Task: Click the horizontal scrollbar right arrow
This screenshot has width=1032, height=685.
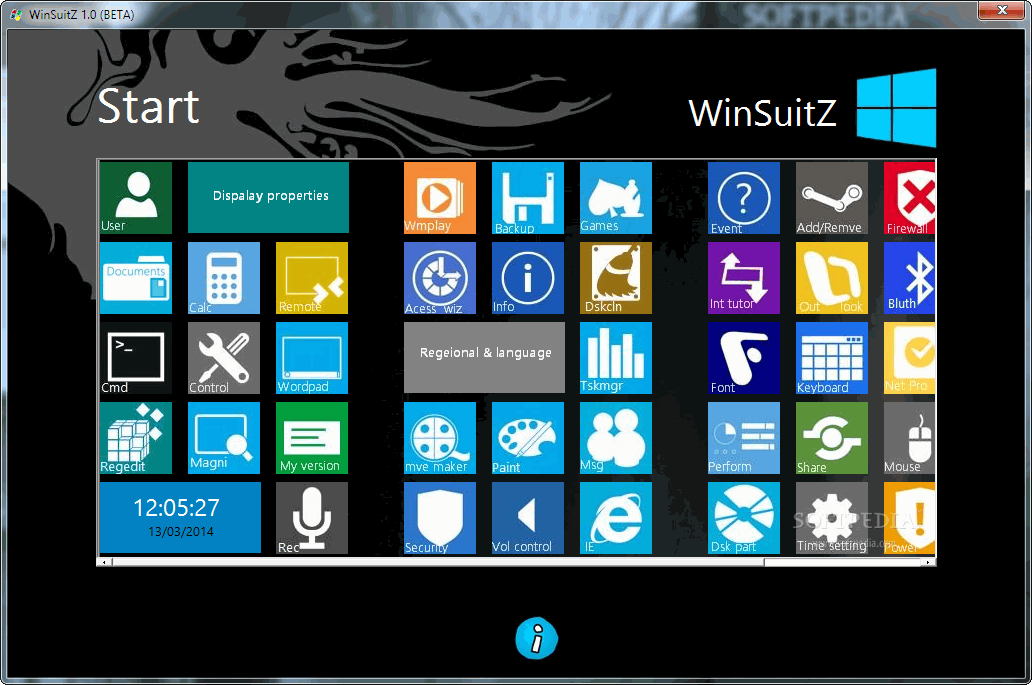Action: pos(929,562)
